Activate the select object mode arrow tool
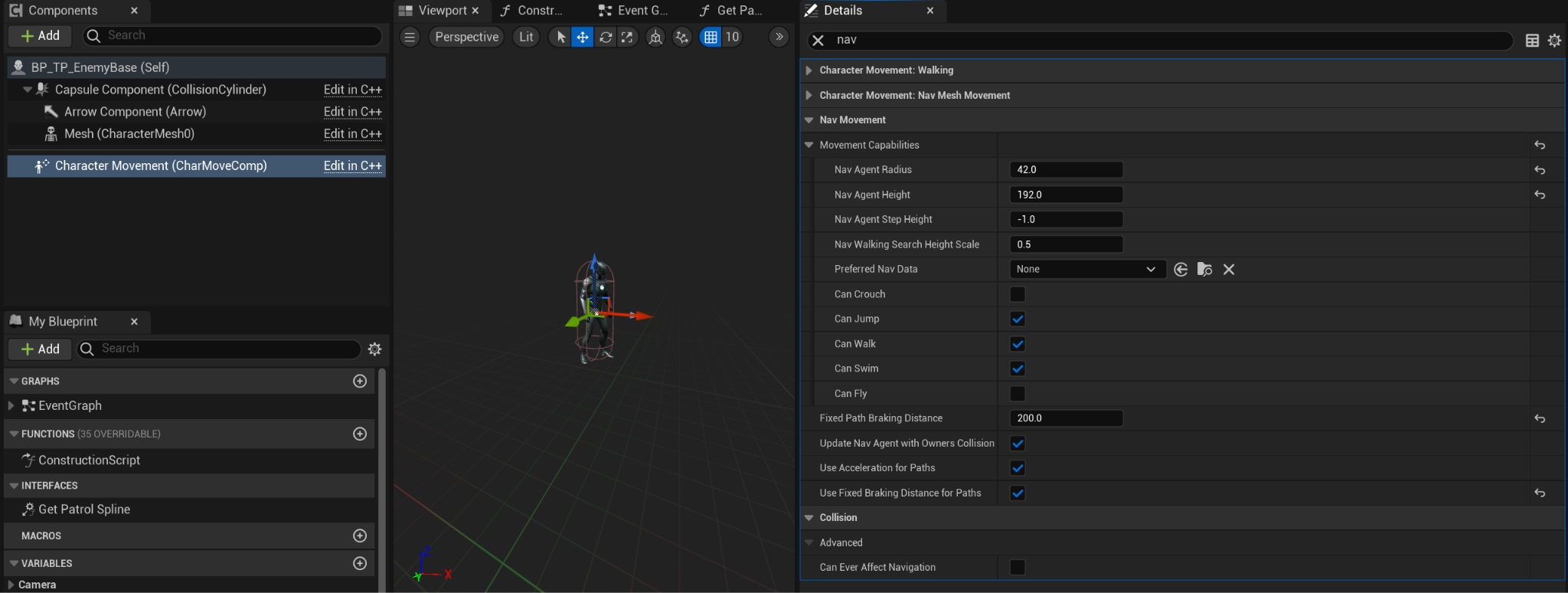This screenshot has height=593, width=1568. coord(560,37)
